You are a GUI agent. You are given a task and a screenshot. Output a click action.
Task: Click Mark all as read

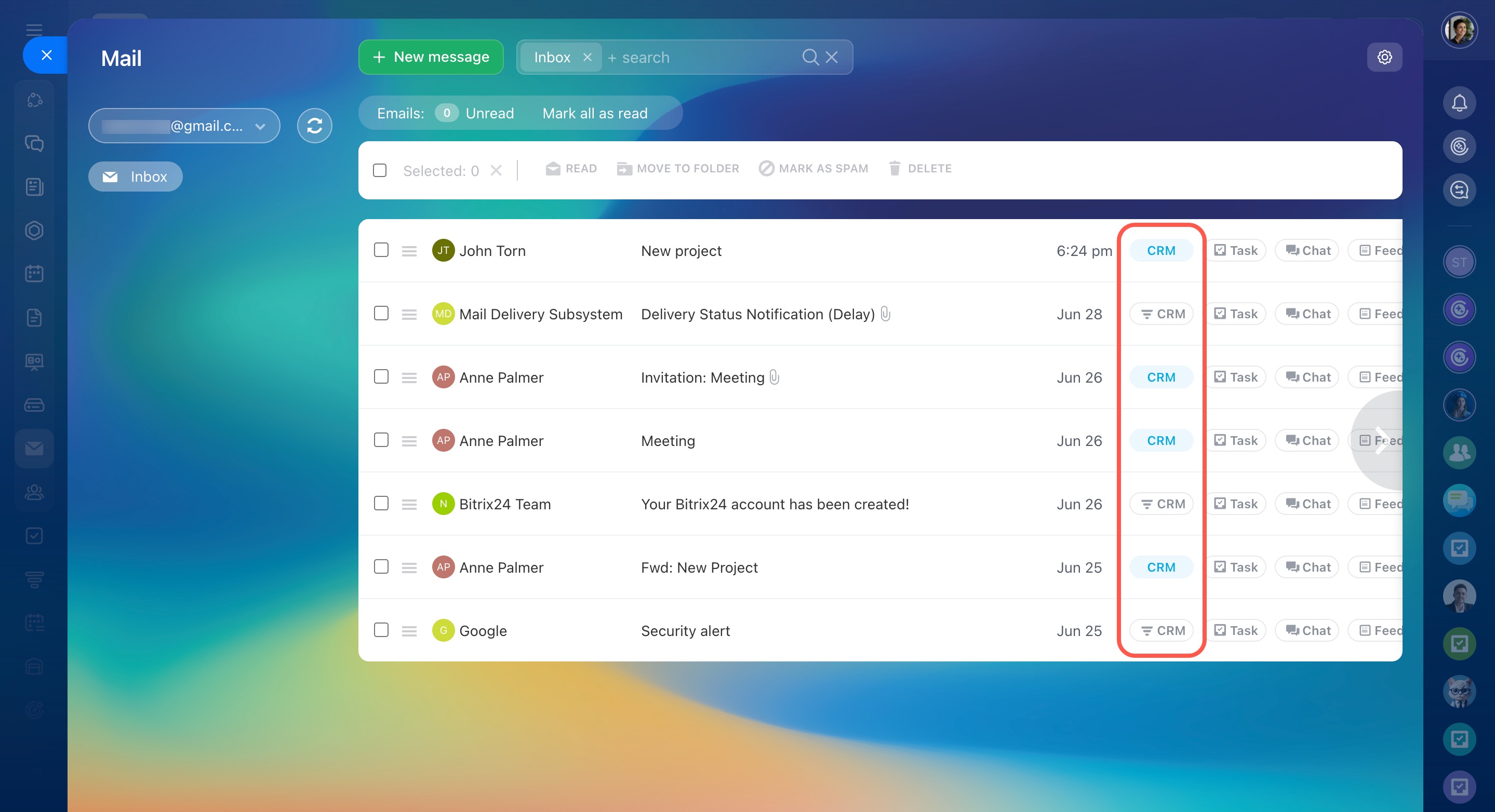click(x=594, y=114)
